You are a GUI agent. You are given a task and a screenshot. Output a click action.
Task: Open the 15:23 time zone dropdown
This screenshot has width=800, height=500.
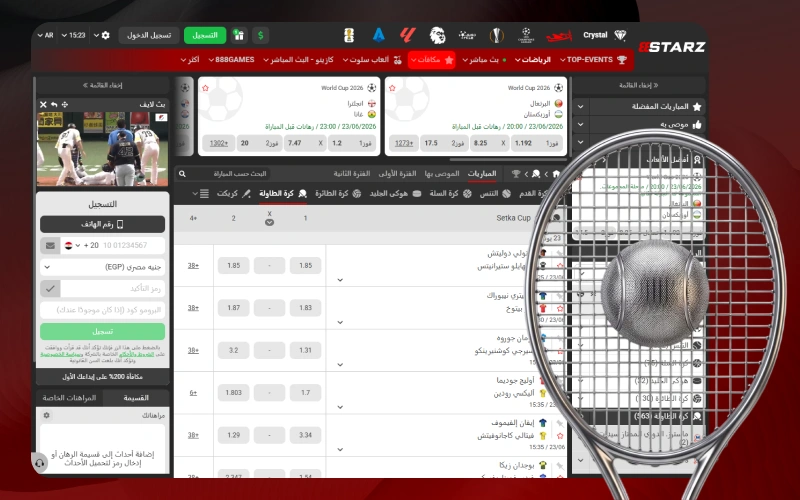pyautogui.click(x=73, y=35)
